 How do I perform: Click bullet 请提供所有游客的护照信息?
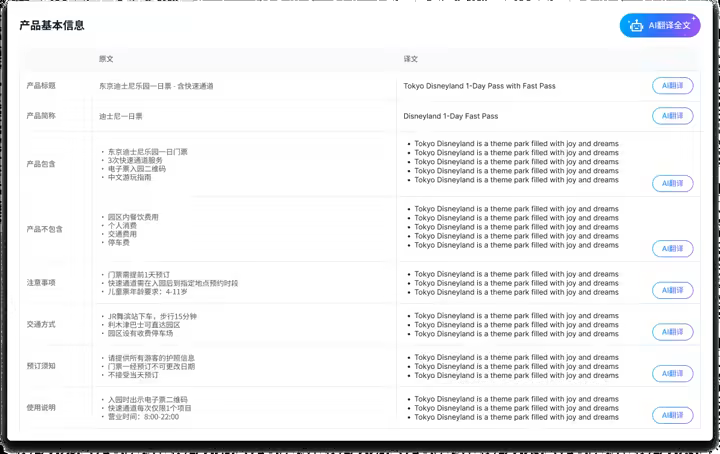(x=151, y=358)
